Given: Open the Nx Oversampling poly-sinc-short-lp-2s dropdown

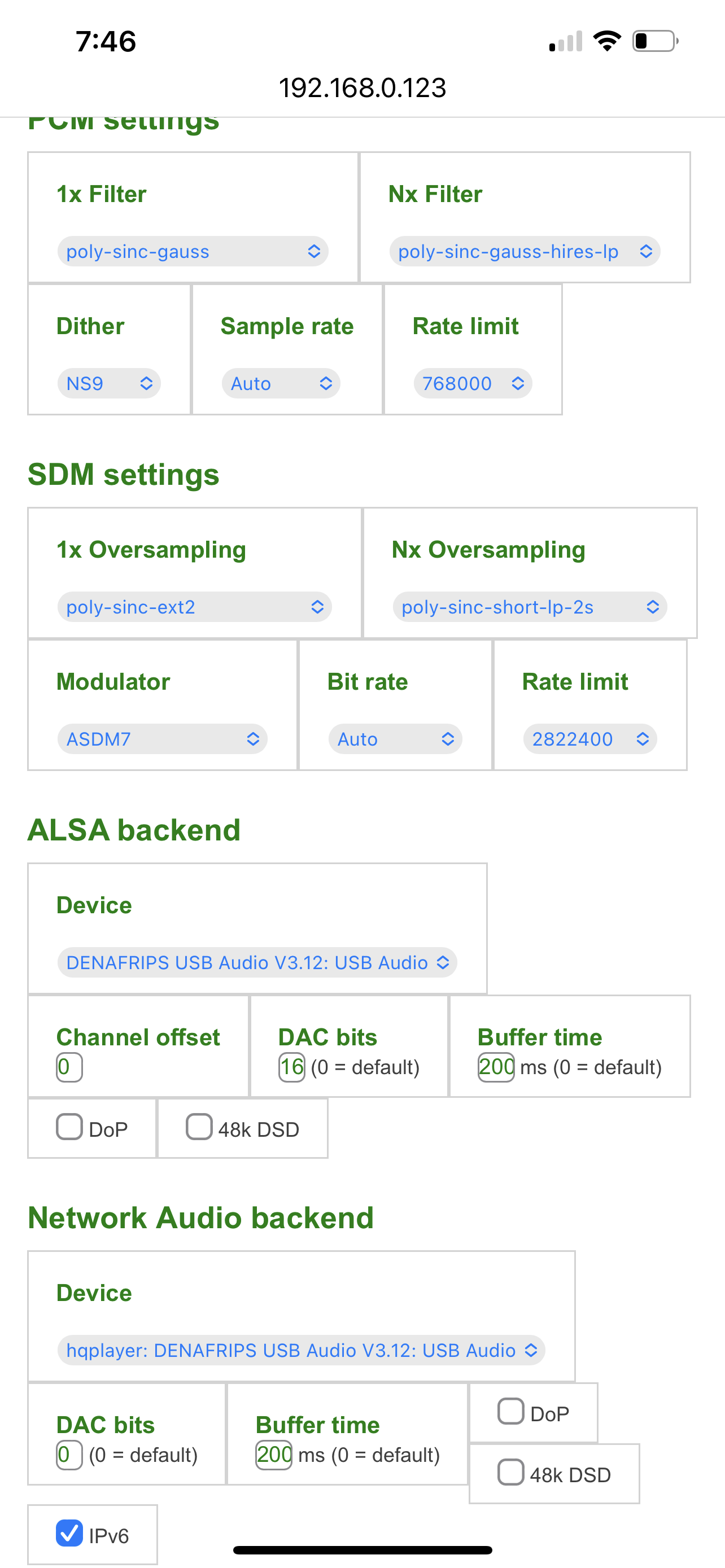Looking at the screenshot, I should 529,607.
